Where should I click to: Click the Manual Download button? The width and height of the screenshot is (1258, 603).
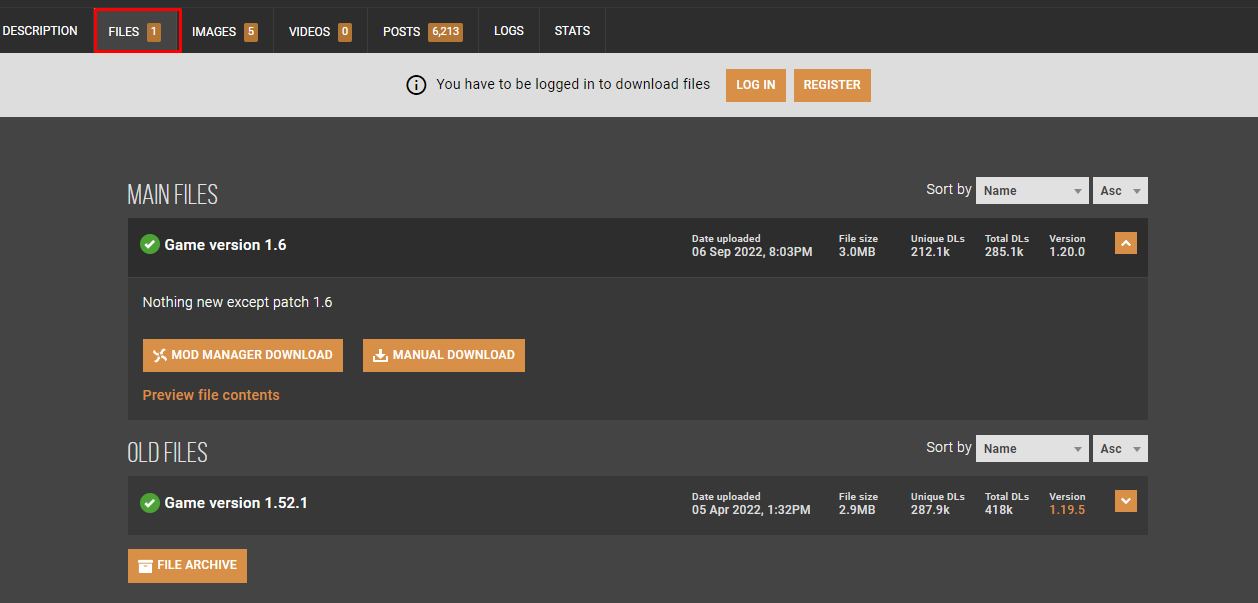point(443,355)
